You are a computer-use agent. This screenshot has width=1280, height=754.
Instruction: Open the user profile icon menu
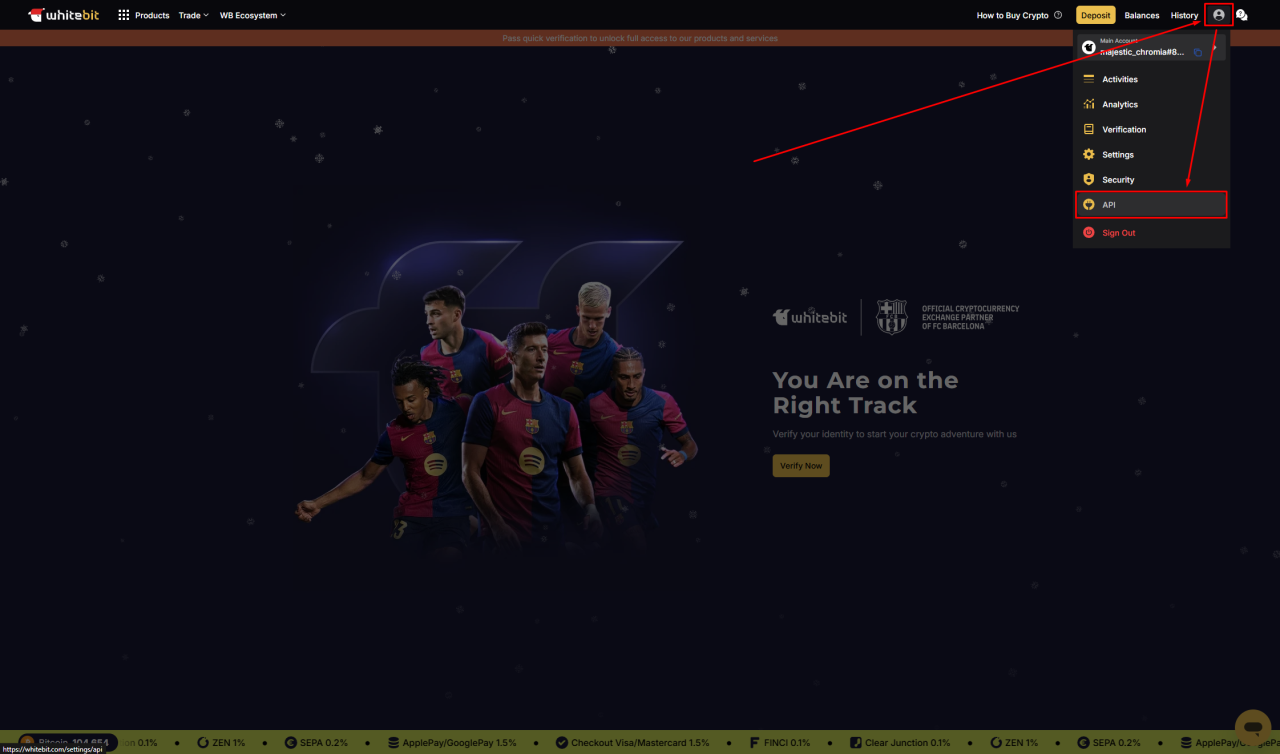[x=1218, y=15]
